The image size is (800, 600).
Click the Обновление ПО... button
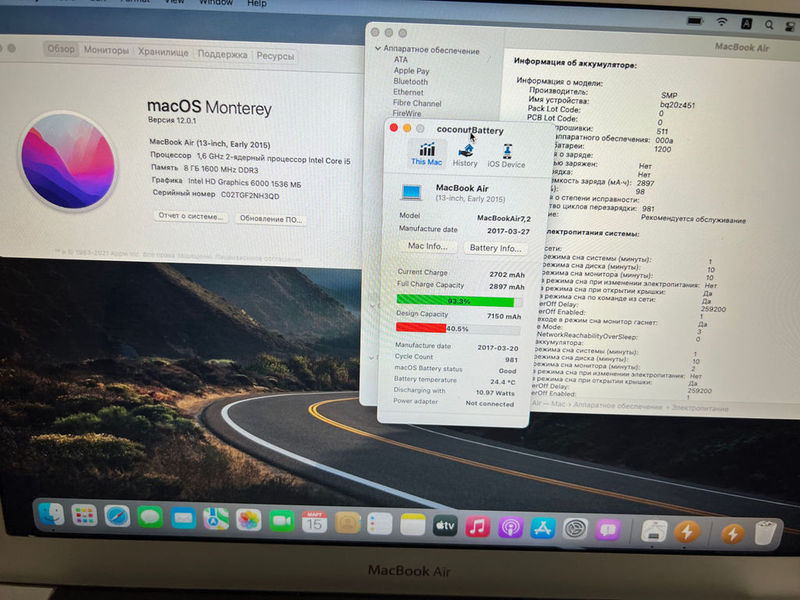(x=271, y=219)
